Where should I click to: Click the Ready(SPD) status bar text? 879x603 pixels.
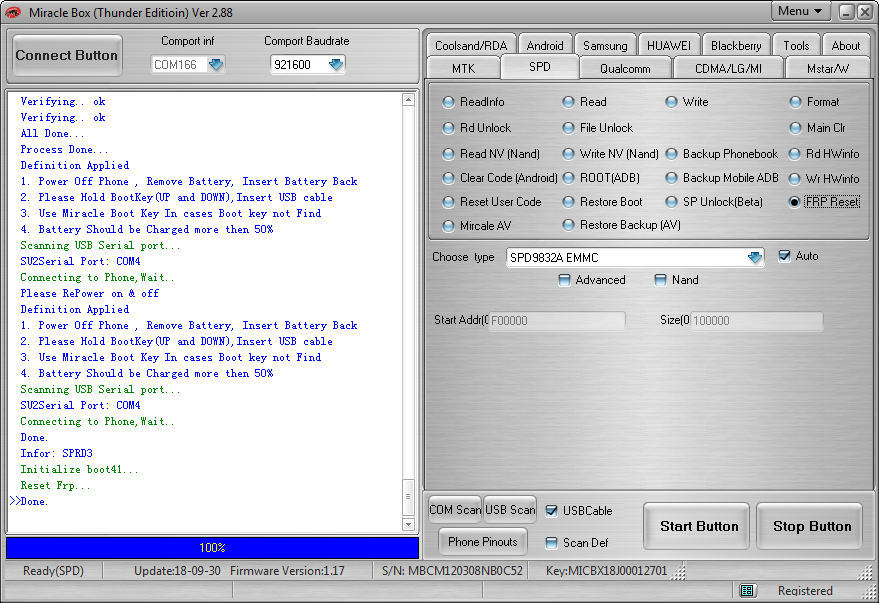[53, 570]
